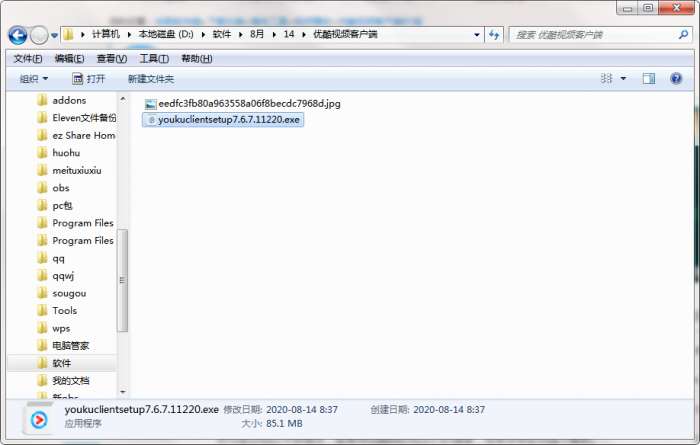
Task: Open the 文件(F) menu
Action: pyautogui.click(x=28, y=58)
